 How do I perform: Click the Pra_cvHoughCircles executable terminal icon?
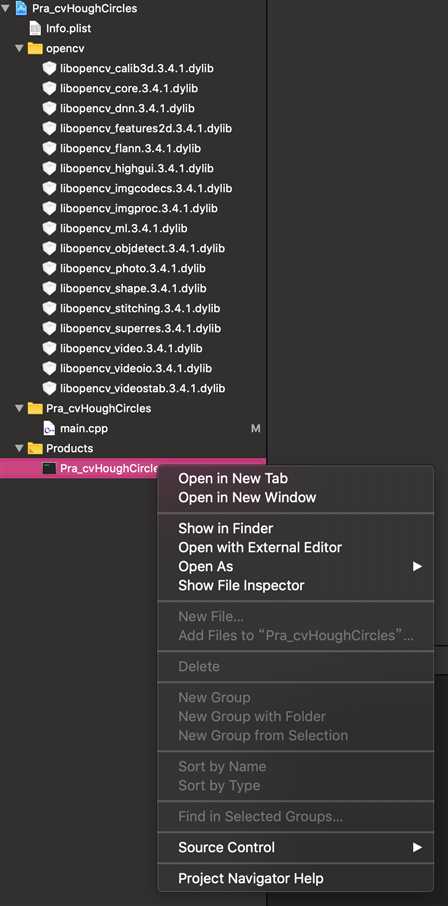pos(50,468)
